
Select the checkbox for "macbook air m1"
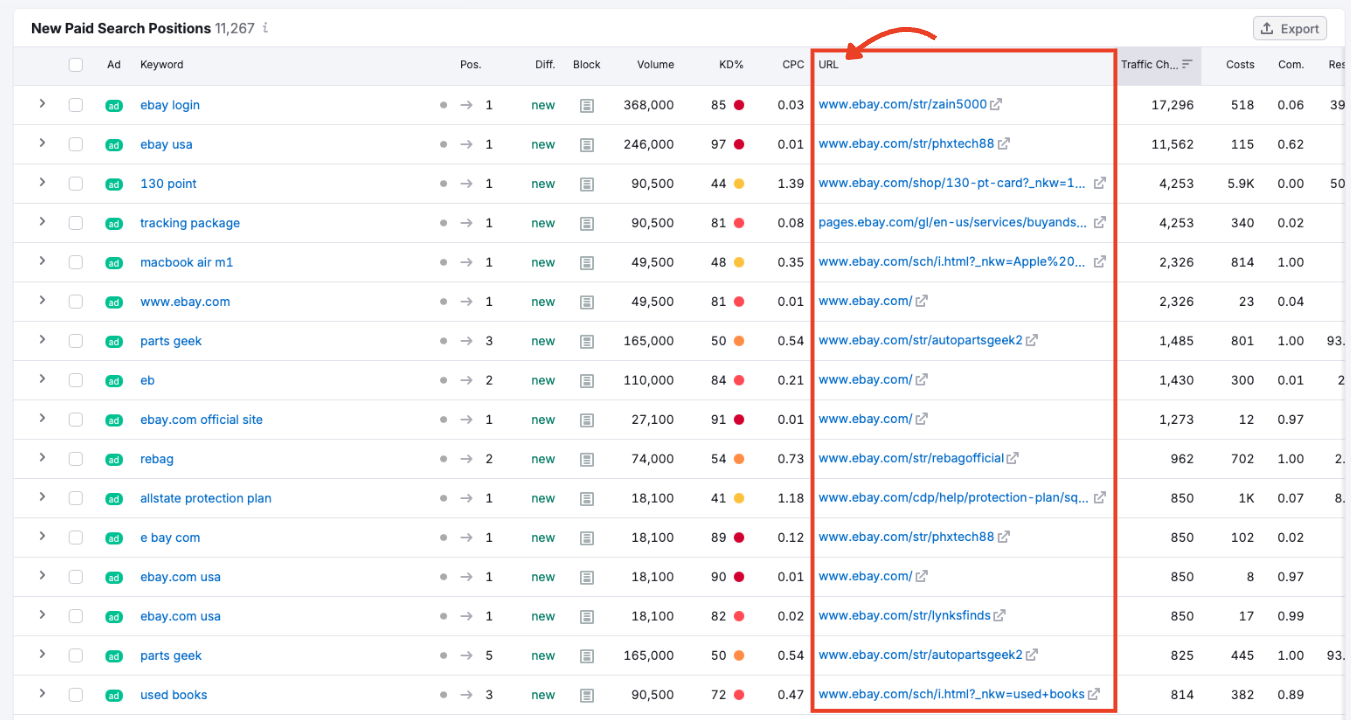(x=76, y=262)
